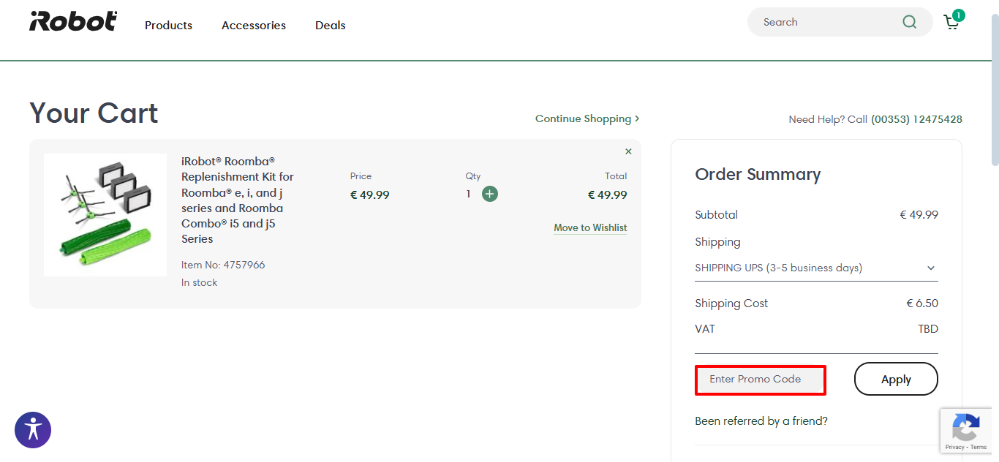This screenshot has width=999, height=462.
Task: Click the reCAPTCHA badge
Action: [x=967, y=430]
